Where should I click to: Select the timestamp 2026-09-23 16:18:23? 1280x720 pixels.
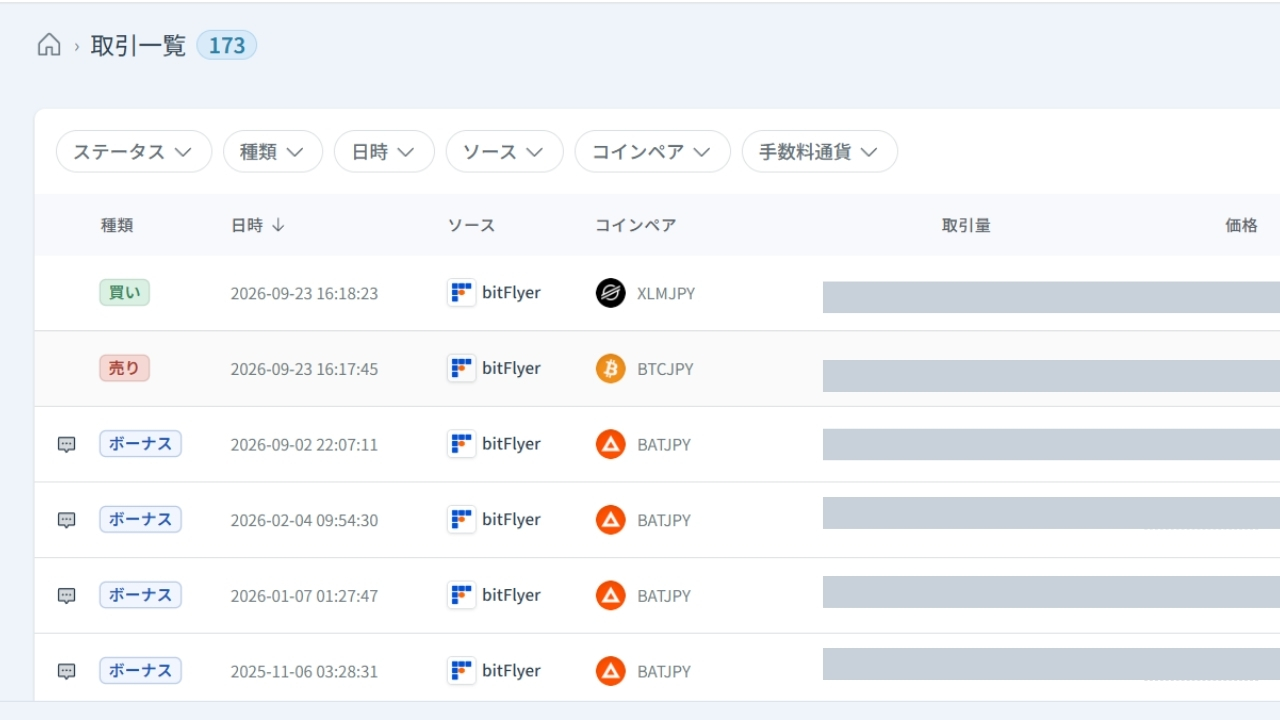(304, 294)
